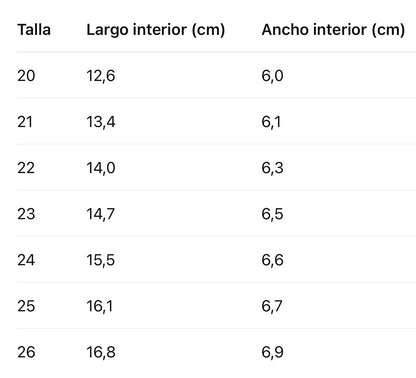Click the 16,8 length value
Viewport: 416px width, 378px height.
[101, 352]
